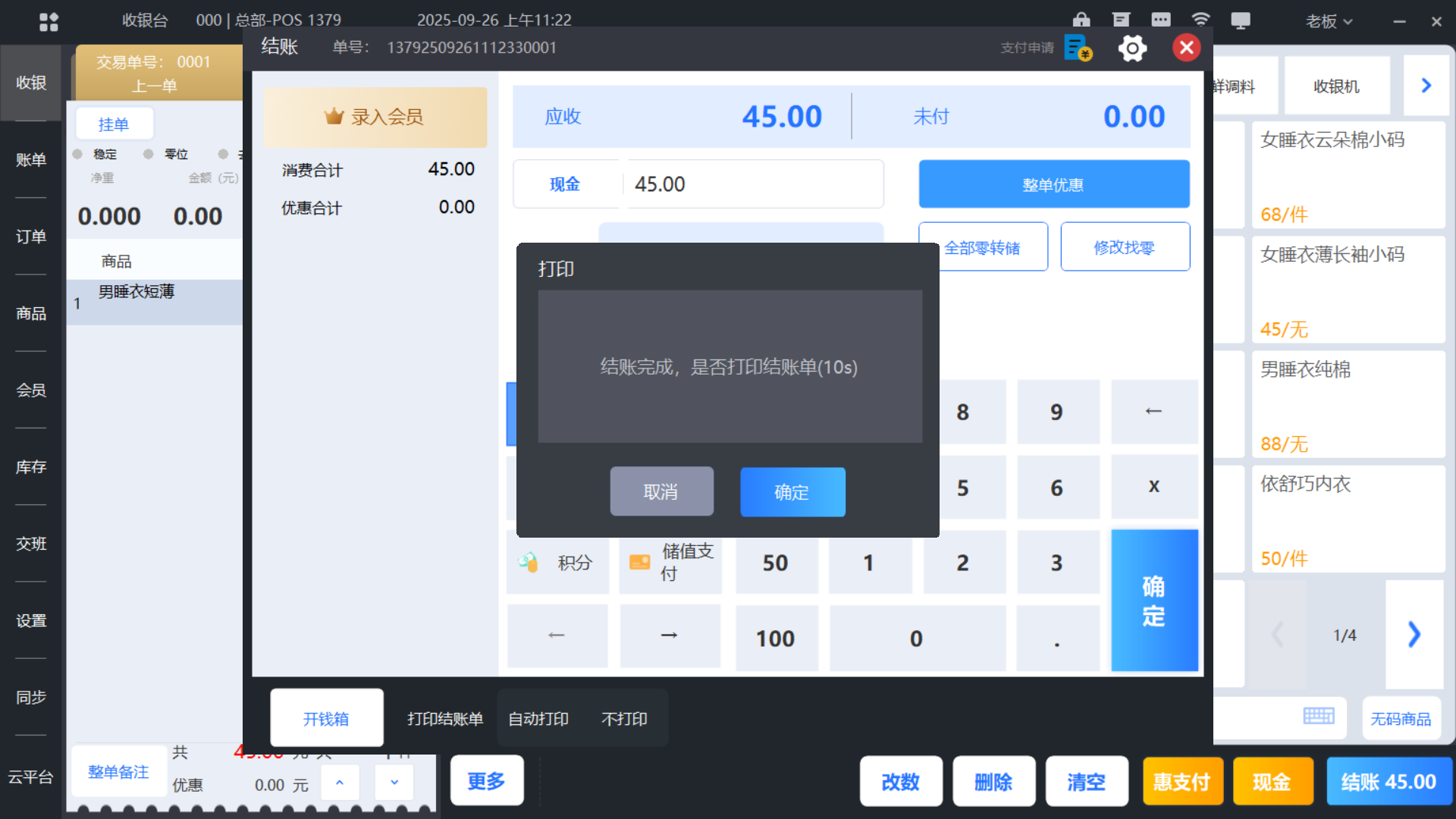Open the 云平台 cloud platform item
Image resolution: width=1456 pixels, height=819 pixels.
(31, 777)
